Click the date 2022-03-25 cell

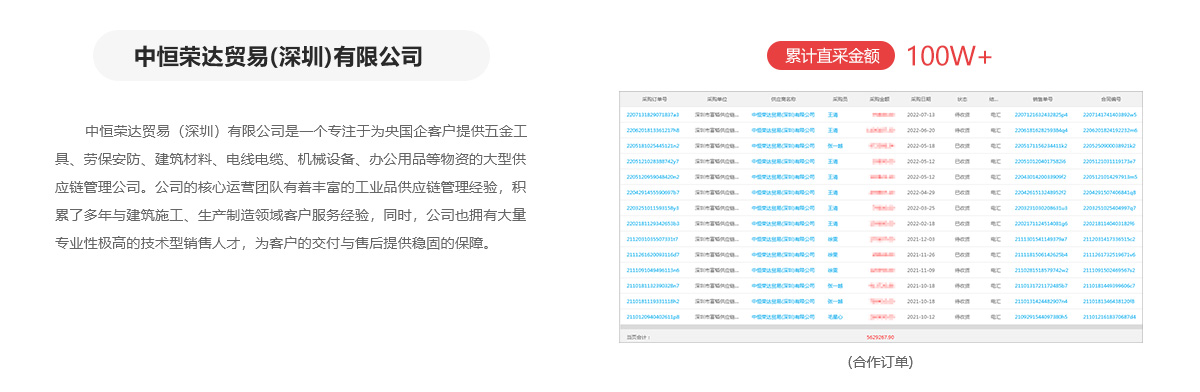920,207
